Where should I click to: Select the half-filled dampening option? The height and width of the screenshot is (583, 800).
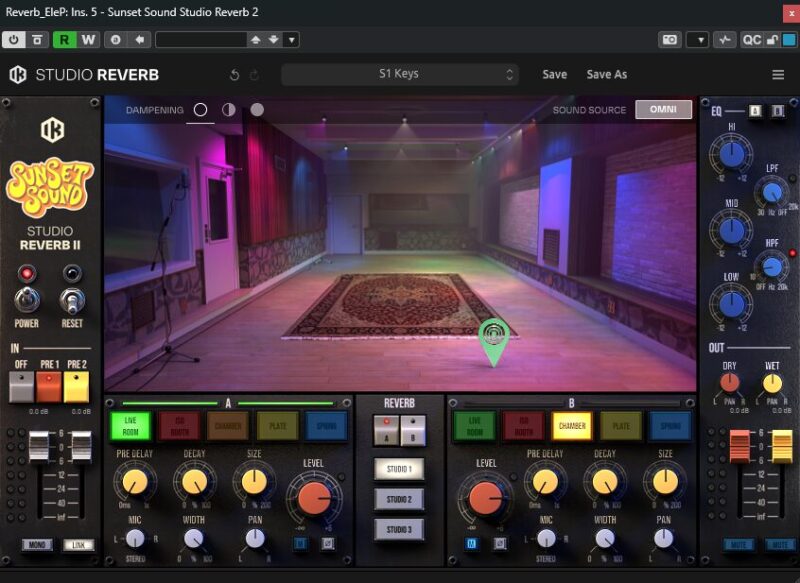229,110
